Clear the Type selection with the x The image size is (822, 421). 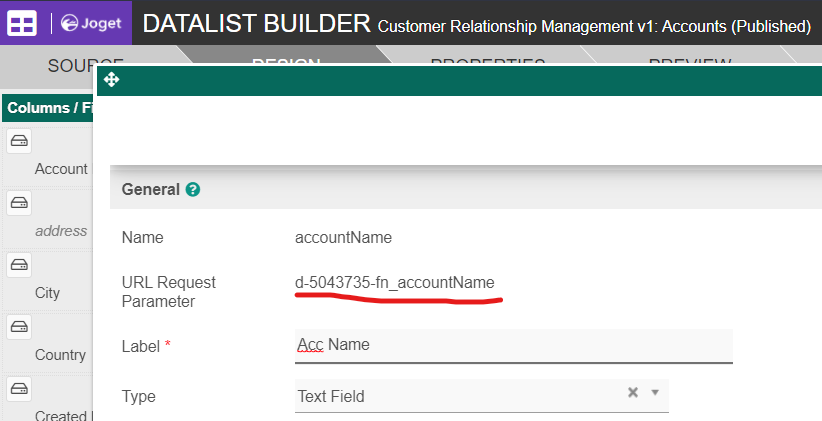pos(632,393)
